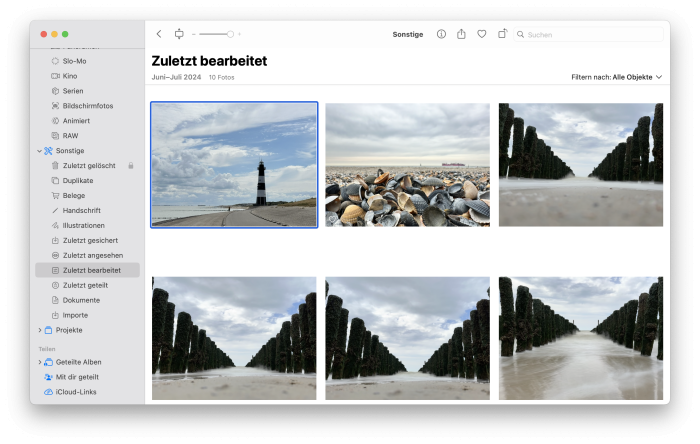700x444 pixels.
Task: Click the Sonstige tools icon
Action: (48, 151)
